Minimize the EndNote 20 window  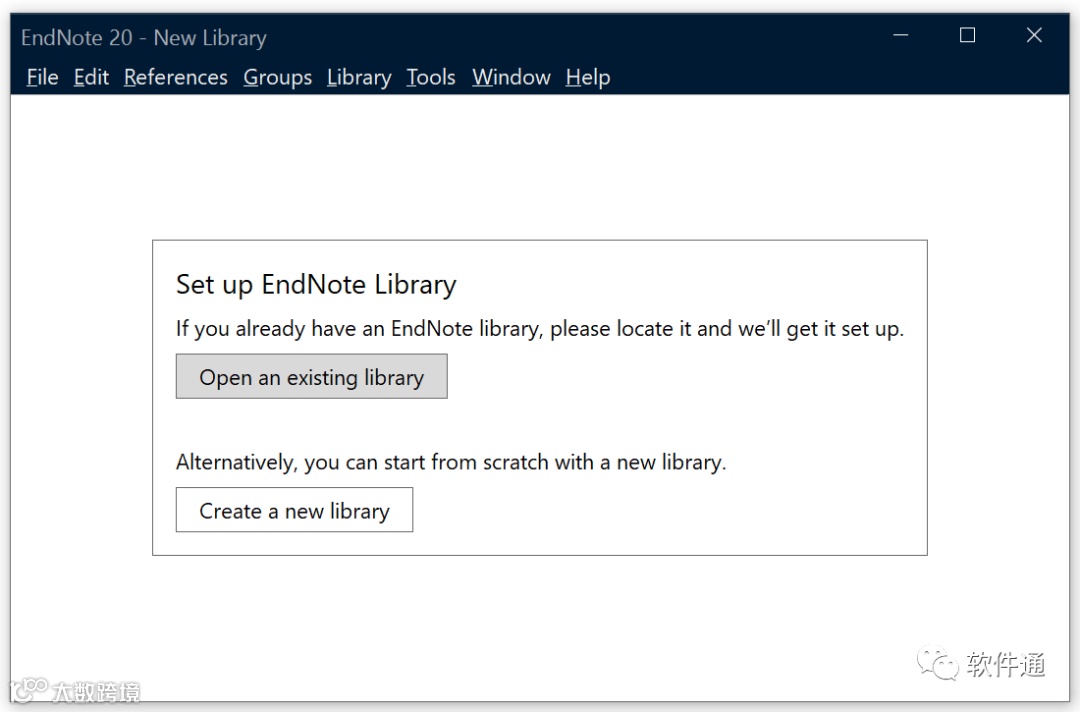(x=900, y=35)
